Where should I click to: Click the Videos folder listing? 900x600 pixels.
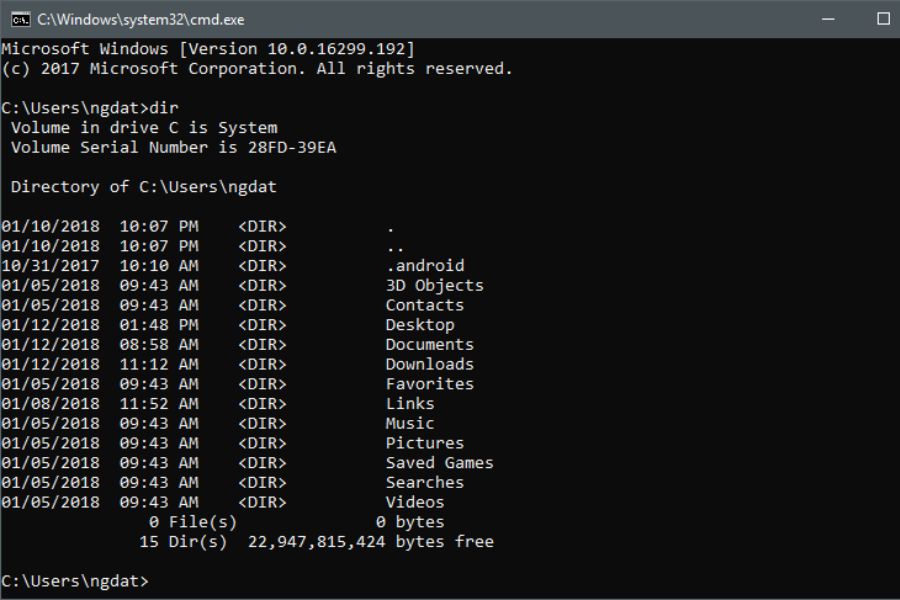(x=414, y=502)
